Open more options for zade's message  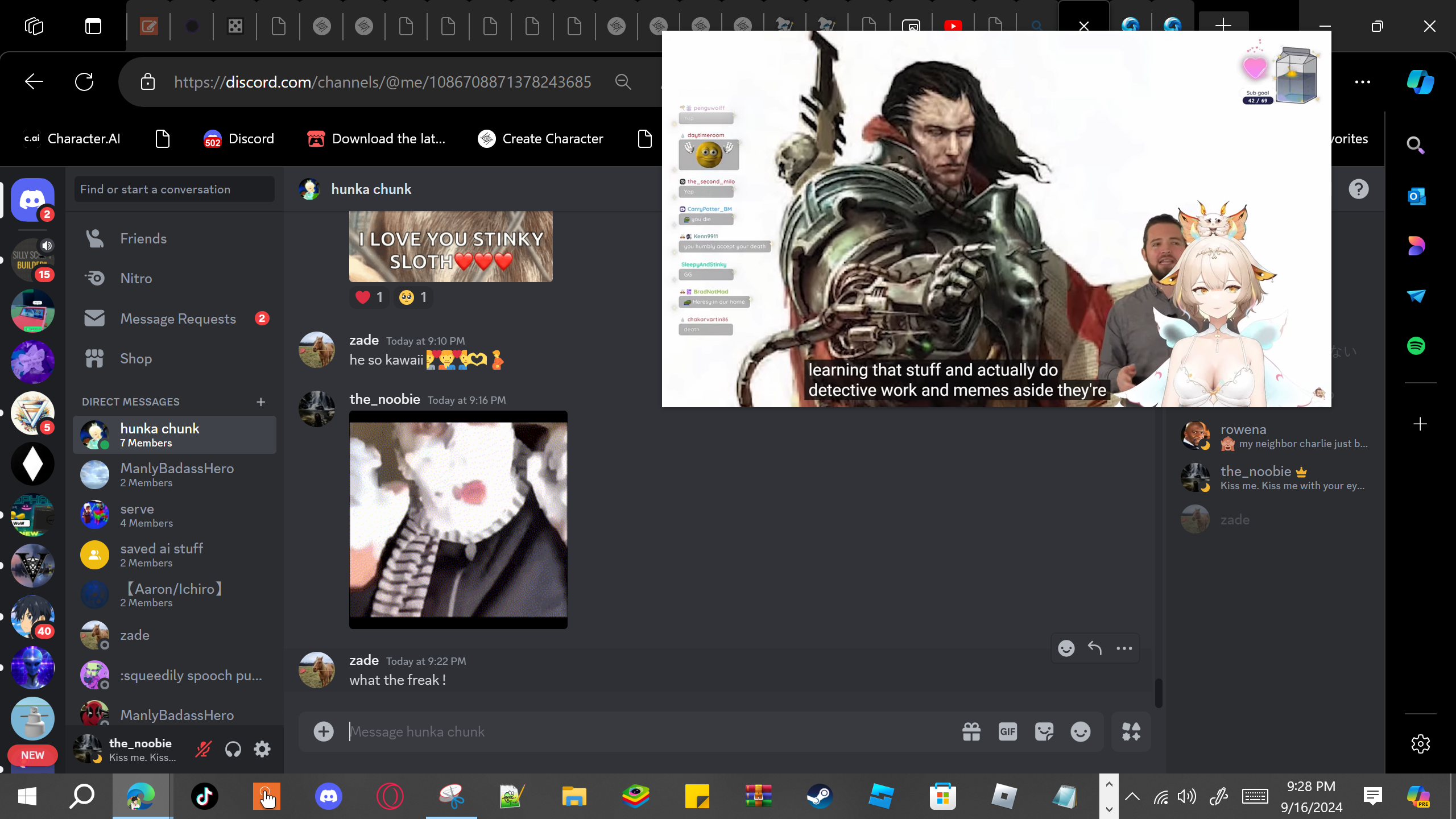pyautogui.click(x=1124, y=648)
